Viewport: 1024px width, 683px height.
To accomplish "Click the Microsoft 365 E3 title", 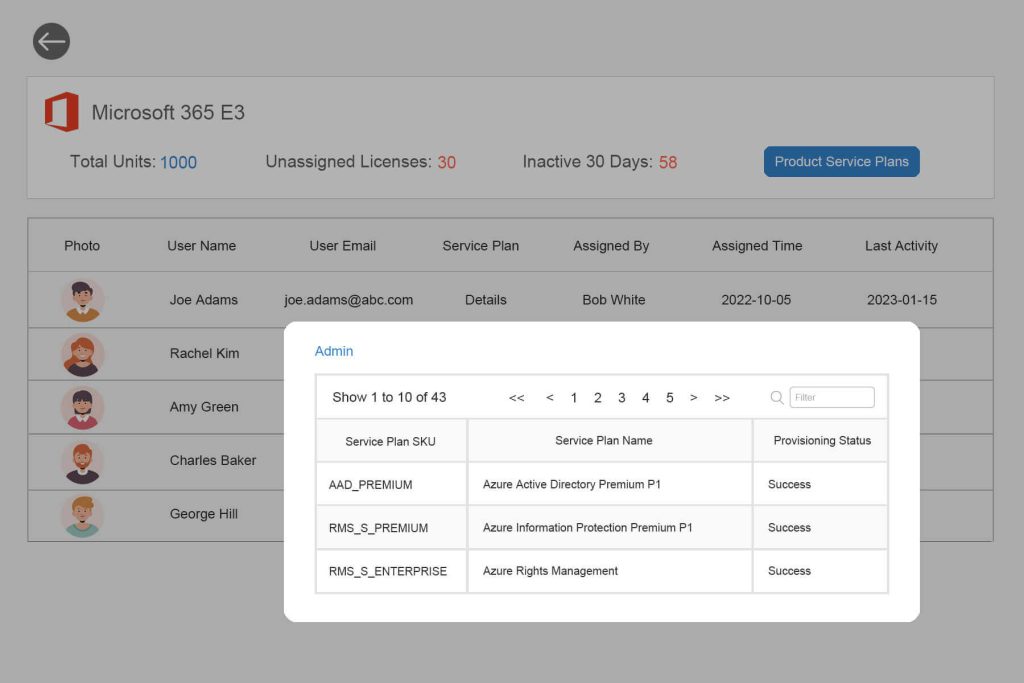I will tap(168, 112).
